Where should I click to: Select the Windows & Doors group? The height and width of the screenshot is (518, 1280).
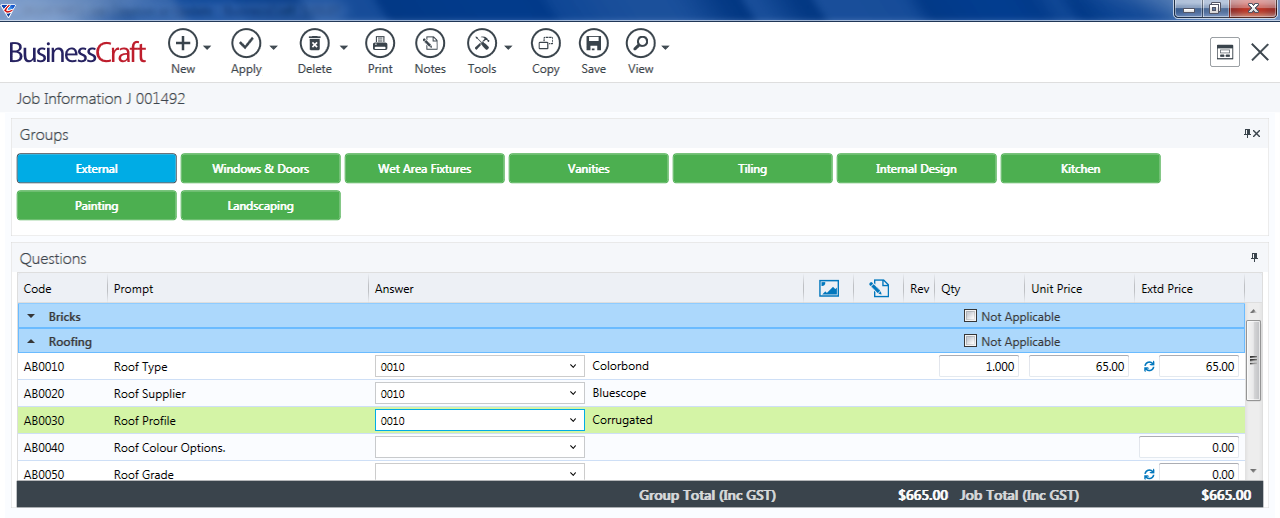pyautogui.click(x=261, y=169)
